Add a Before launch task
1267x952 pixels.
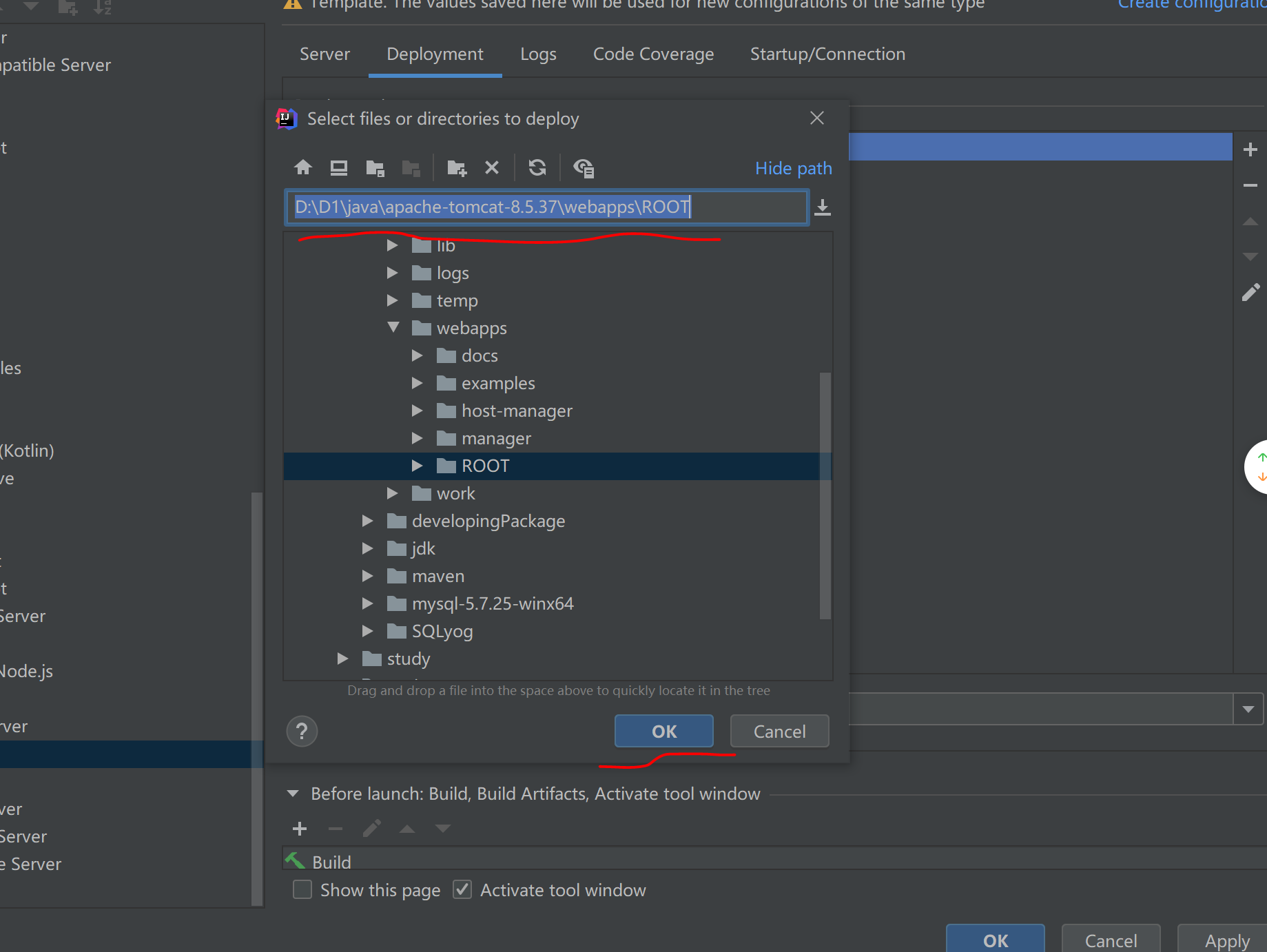pyautogui.click(x=300, y=829)
